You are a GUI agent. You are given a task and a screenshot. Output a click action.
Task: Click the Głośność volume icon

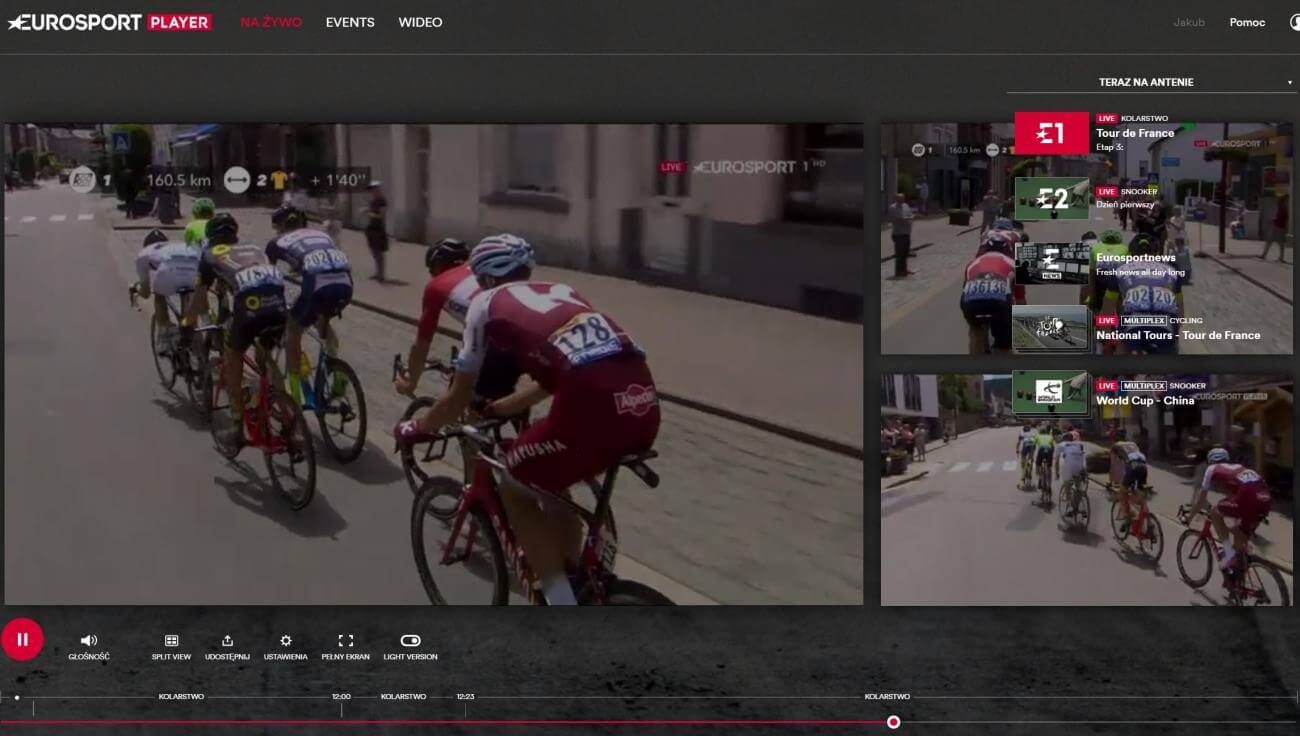[x=89, y=640]
